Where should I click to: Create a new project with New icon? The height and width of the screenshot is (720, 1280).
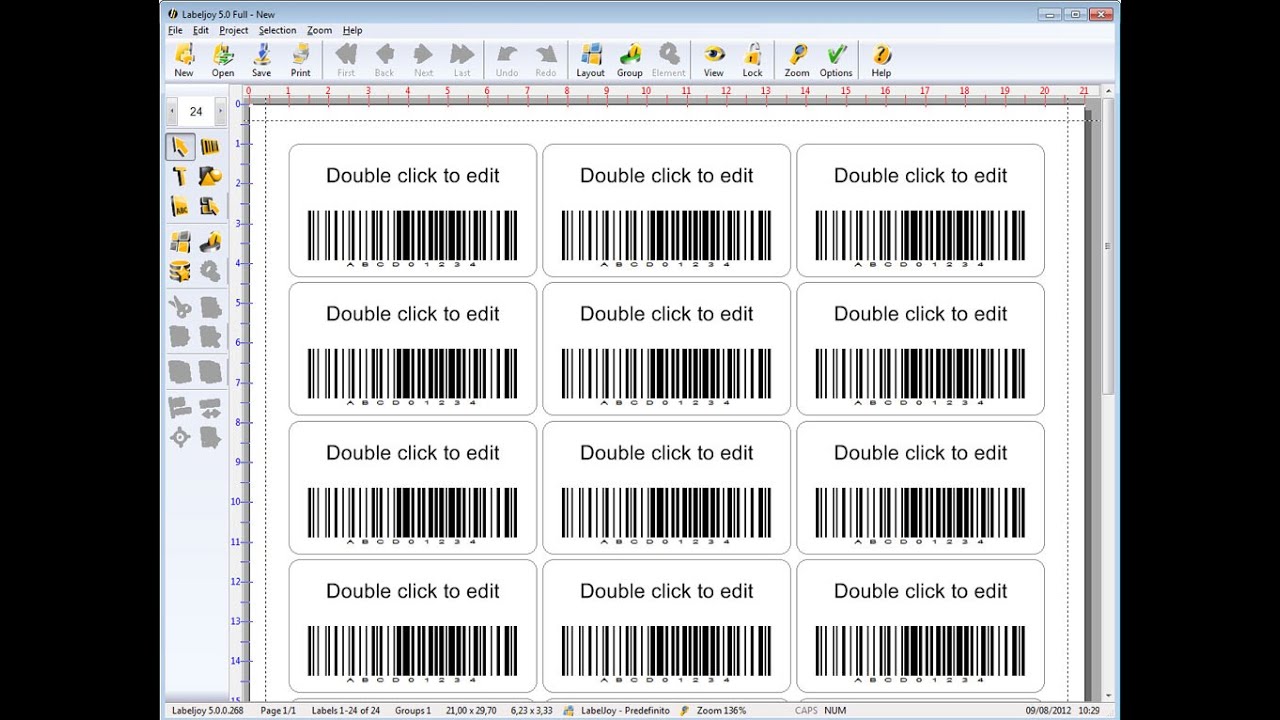[184, 60]
